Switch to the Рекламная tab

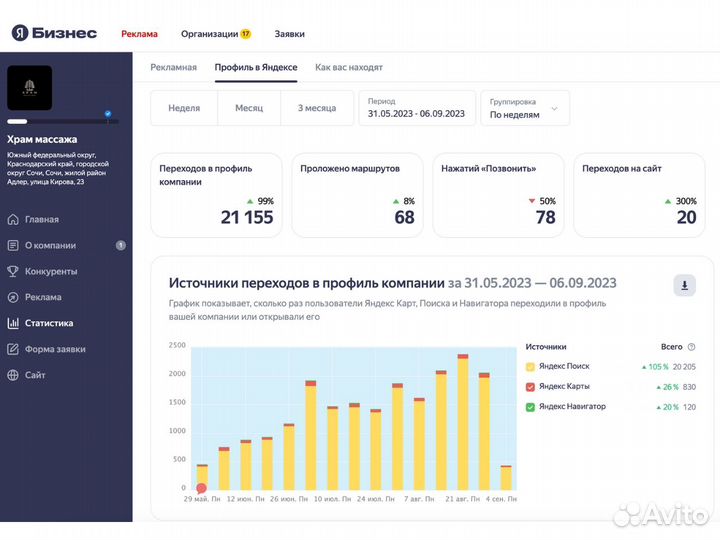click(x=174, y=68)
